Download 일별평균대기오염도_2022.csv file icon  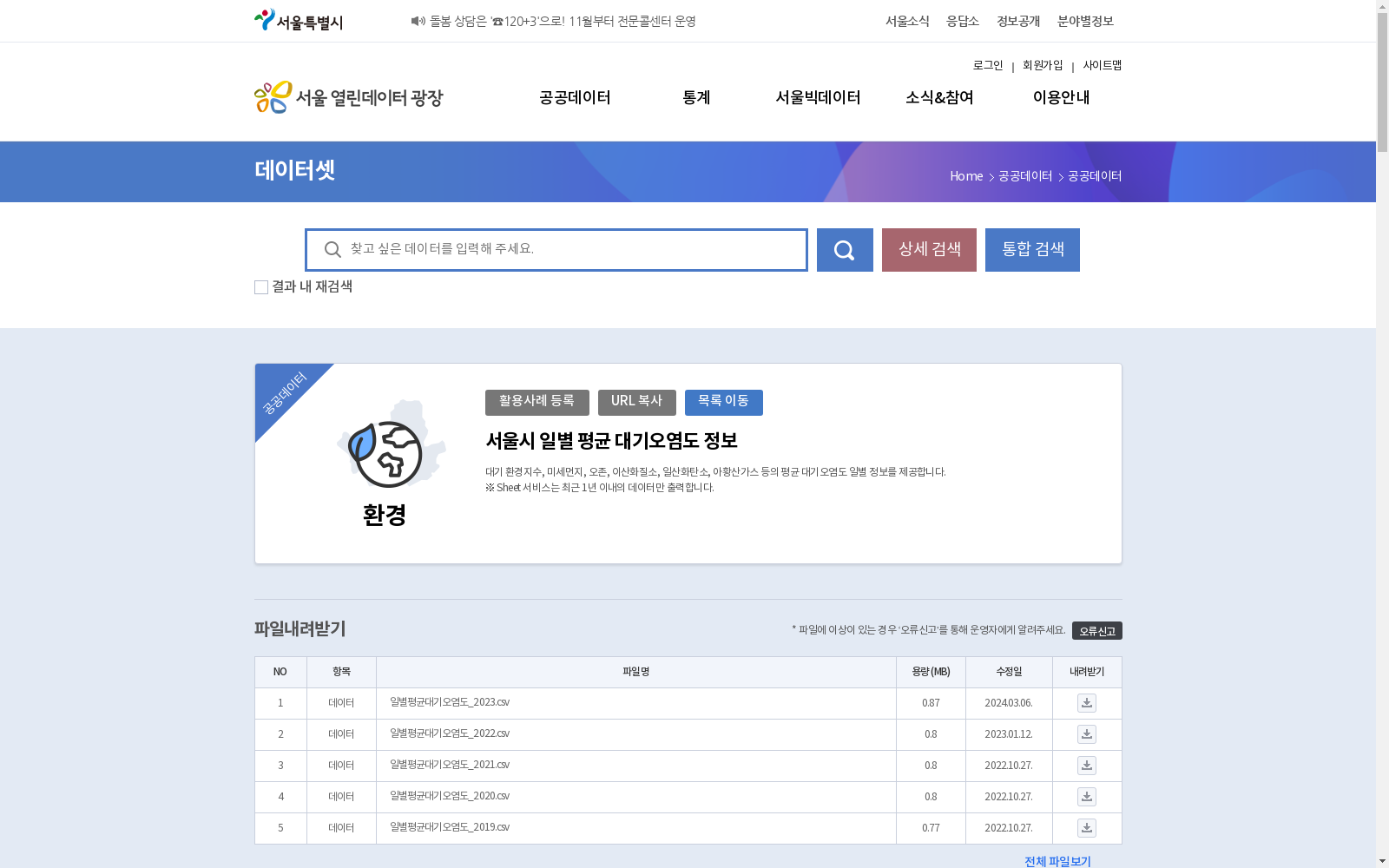pos(1087,734)
